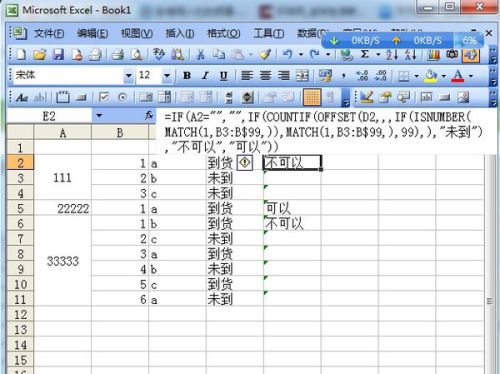
Task: Apply red font color
Action: (x=458, y=76)
